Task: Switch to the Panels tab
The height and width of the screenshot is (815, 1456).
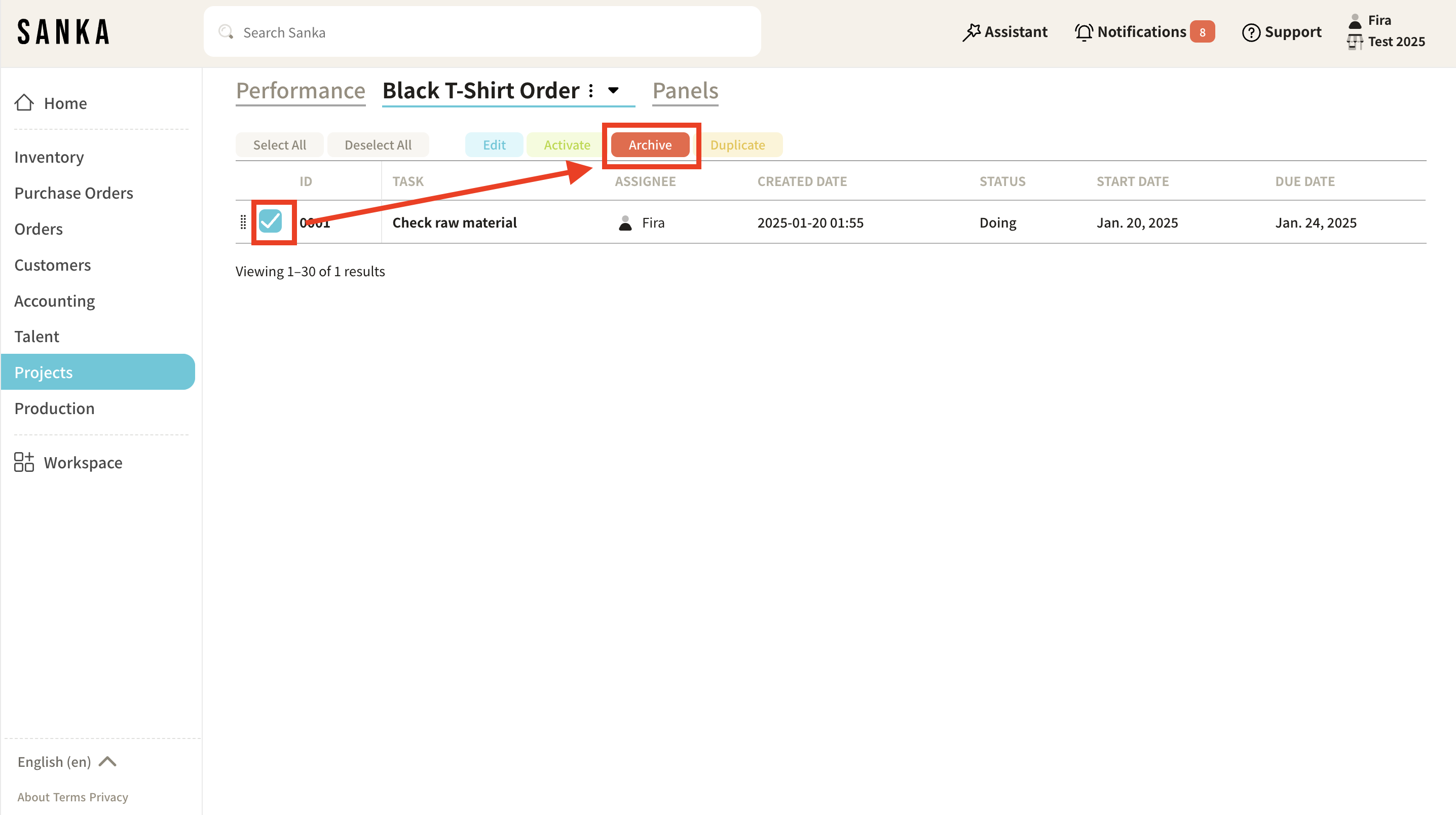Action: [x=685, y=91]
